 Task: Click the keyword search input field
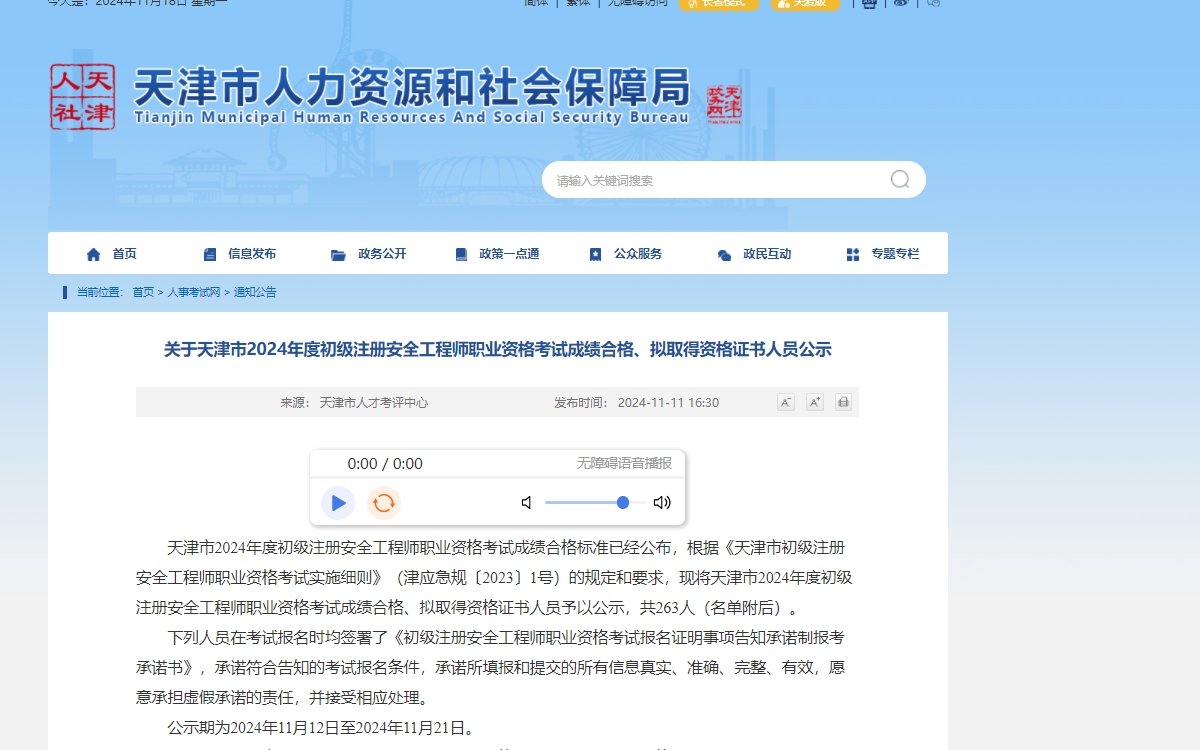click(700, 179)
